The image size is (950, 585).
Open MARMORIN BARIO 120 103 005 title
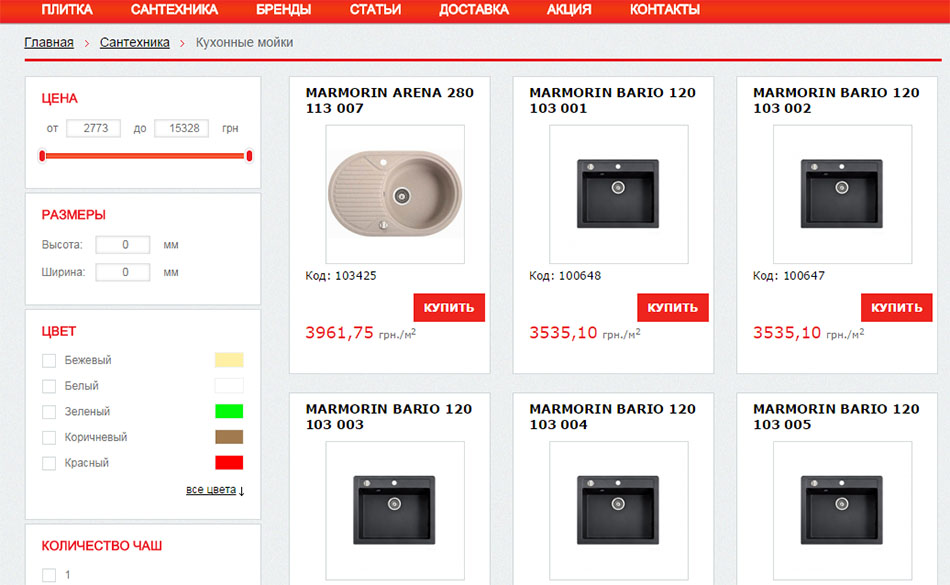click(836, 417)
